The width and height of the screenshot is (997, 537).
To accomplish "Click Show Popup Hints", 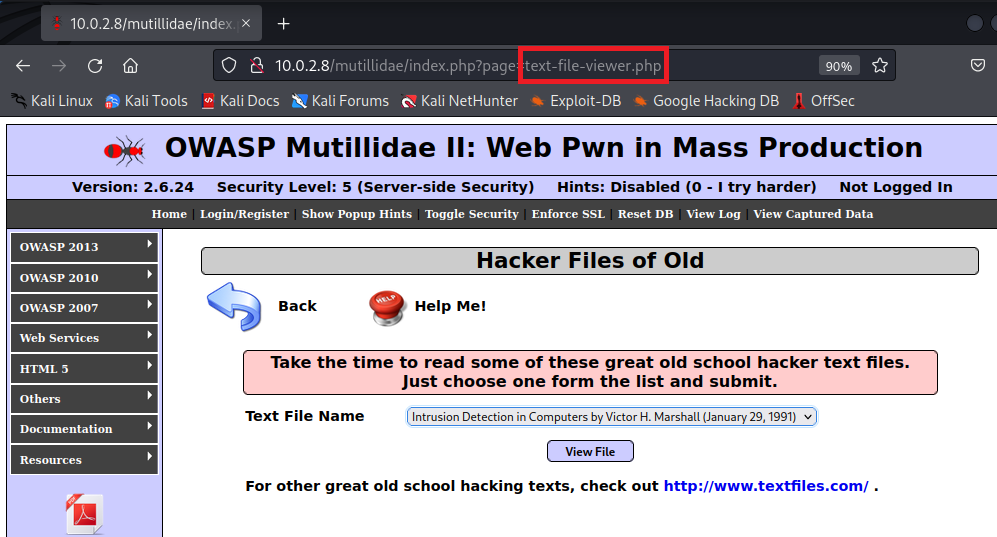I will click(x=357, y=214).
